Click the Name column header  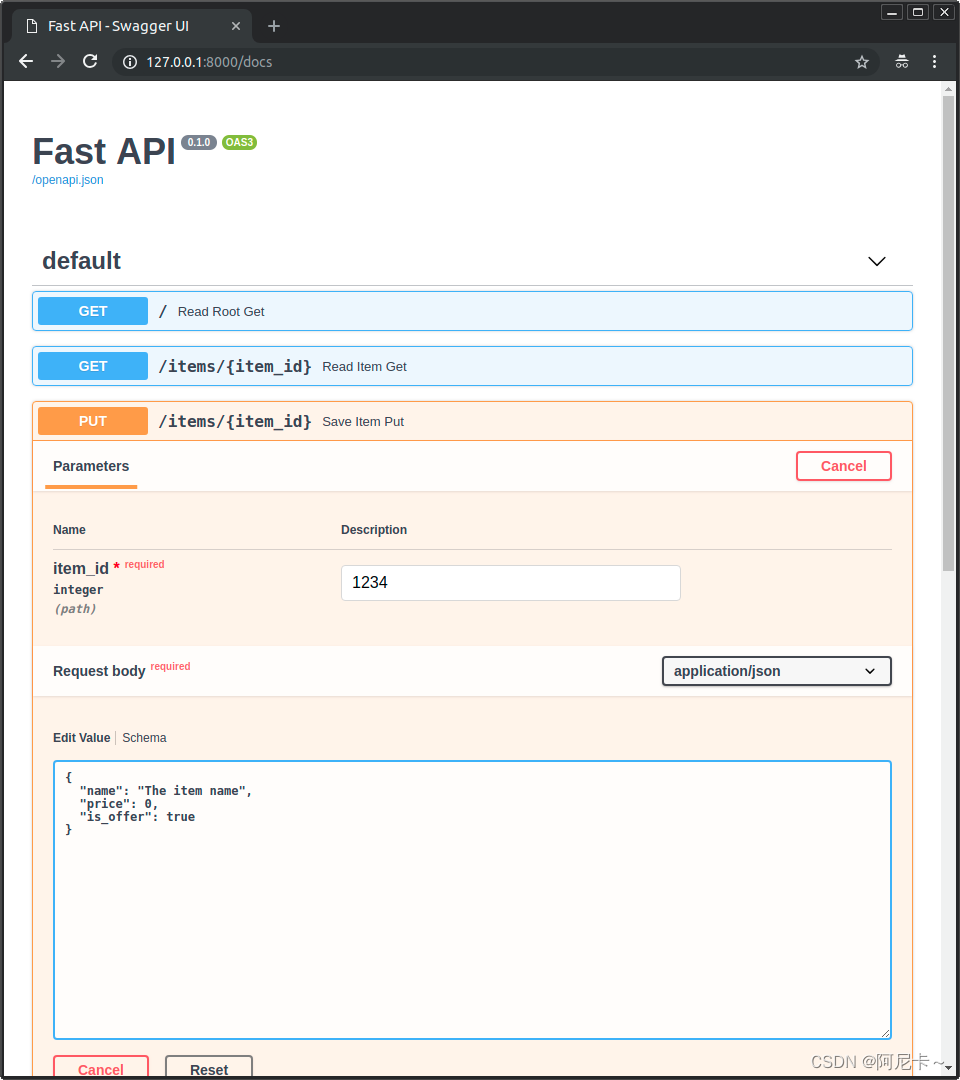[x=70, y=530]
